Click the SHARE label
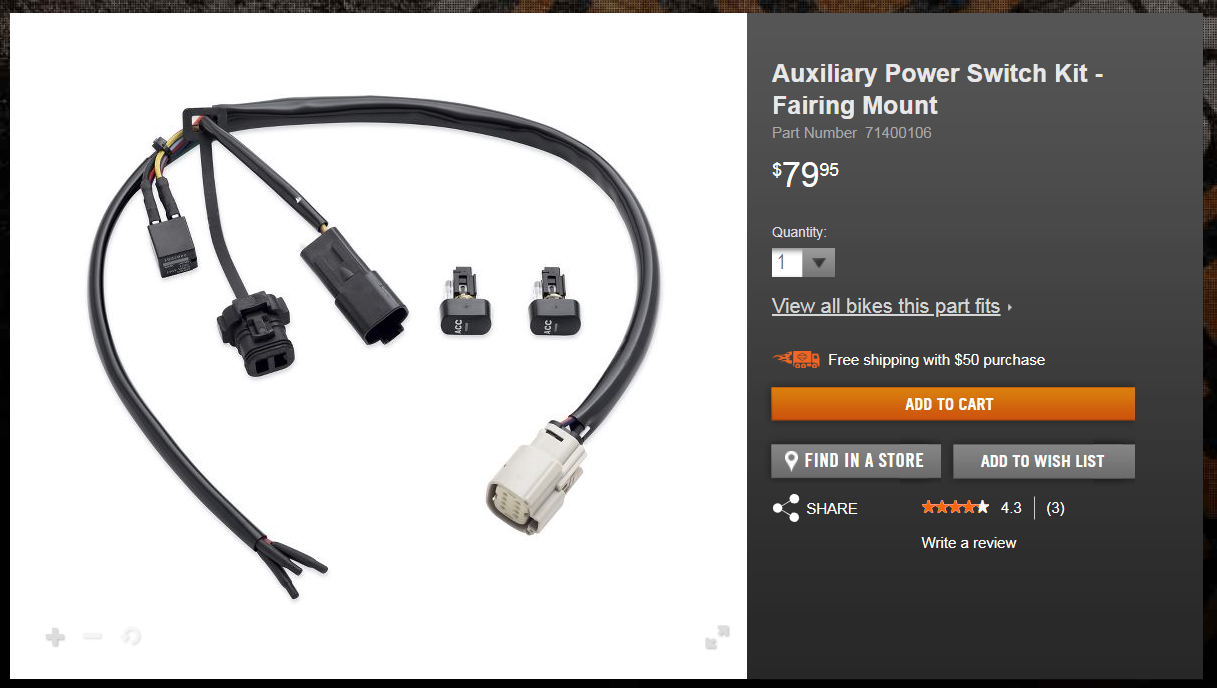 point(832,508)
